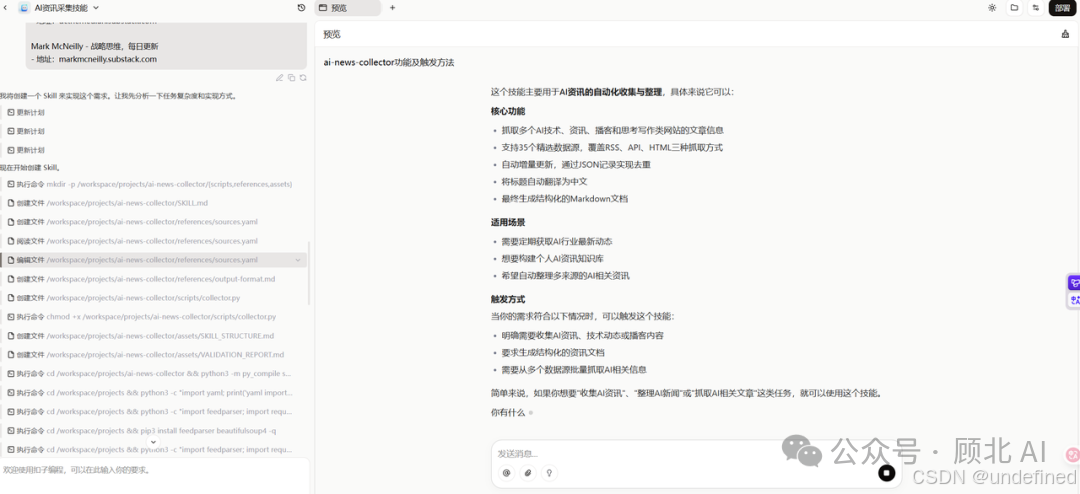The height and width of the screenshot is (494, 1080).
Task: Click the file icon beside output-format.md
Action: (x=11, y=279)
